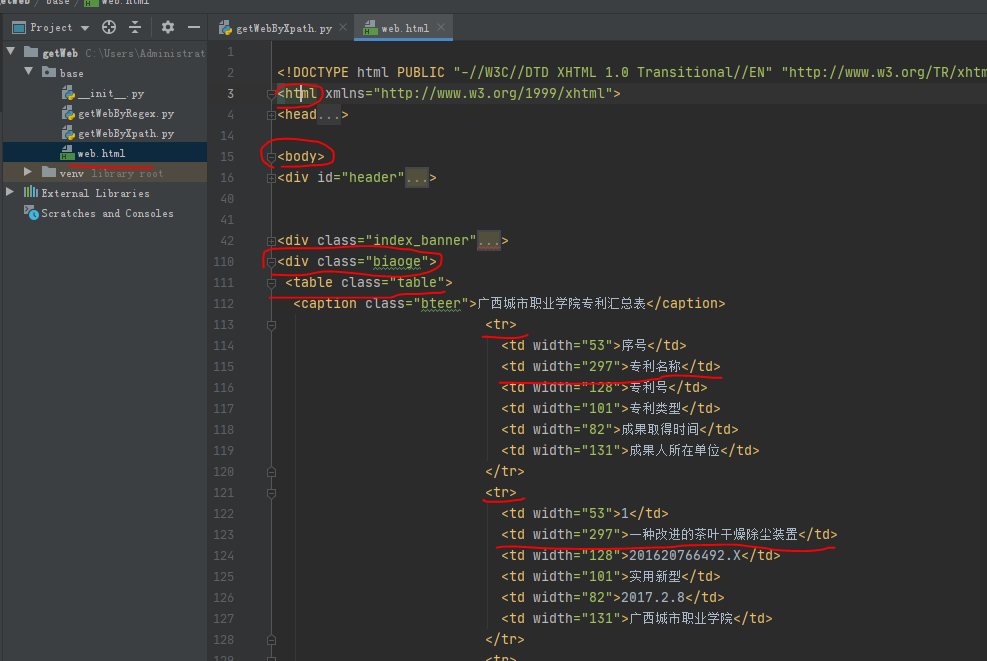Click Scratches and Consoles in project tree

(x=108, y=213)
